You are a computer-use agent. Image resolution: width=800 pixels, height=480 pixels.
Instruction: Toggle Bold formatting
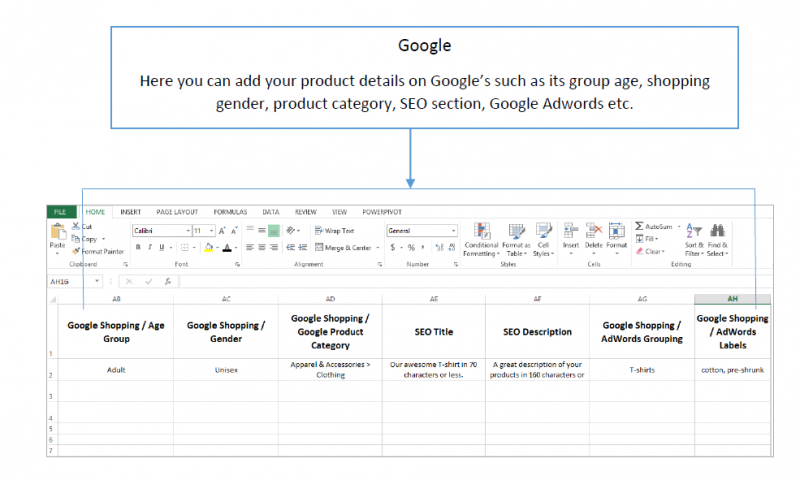tap(138, 247)
